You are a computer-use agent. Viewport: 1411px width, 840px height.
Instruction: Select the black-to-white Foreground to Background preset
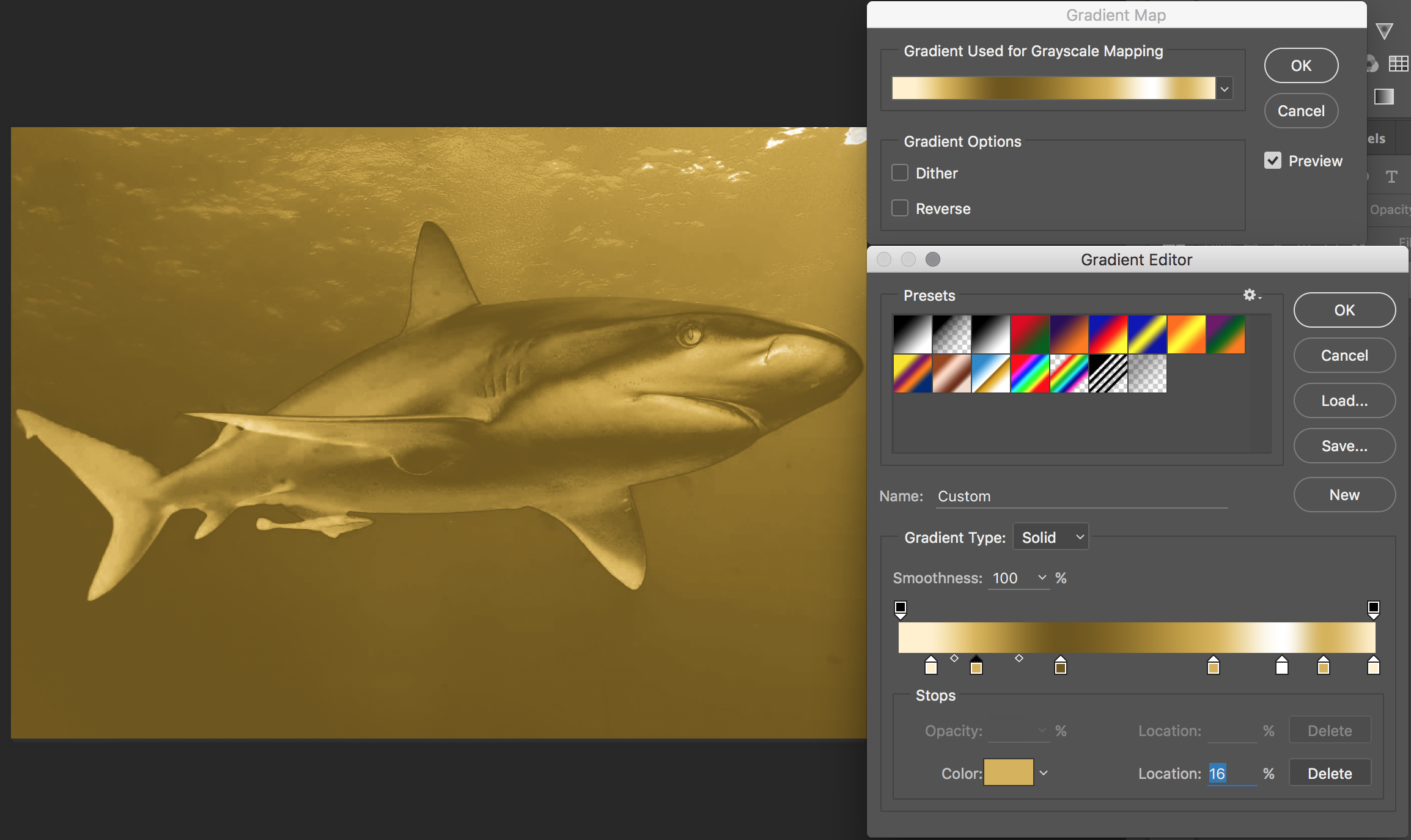pos(913,334)
